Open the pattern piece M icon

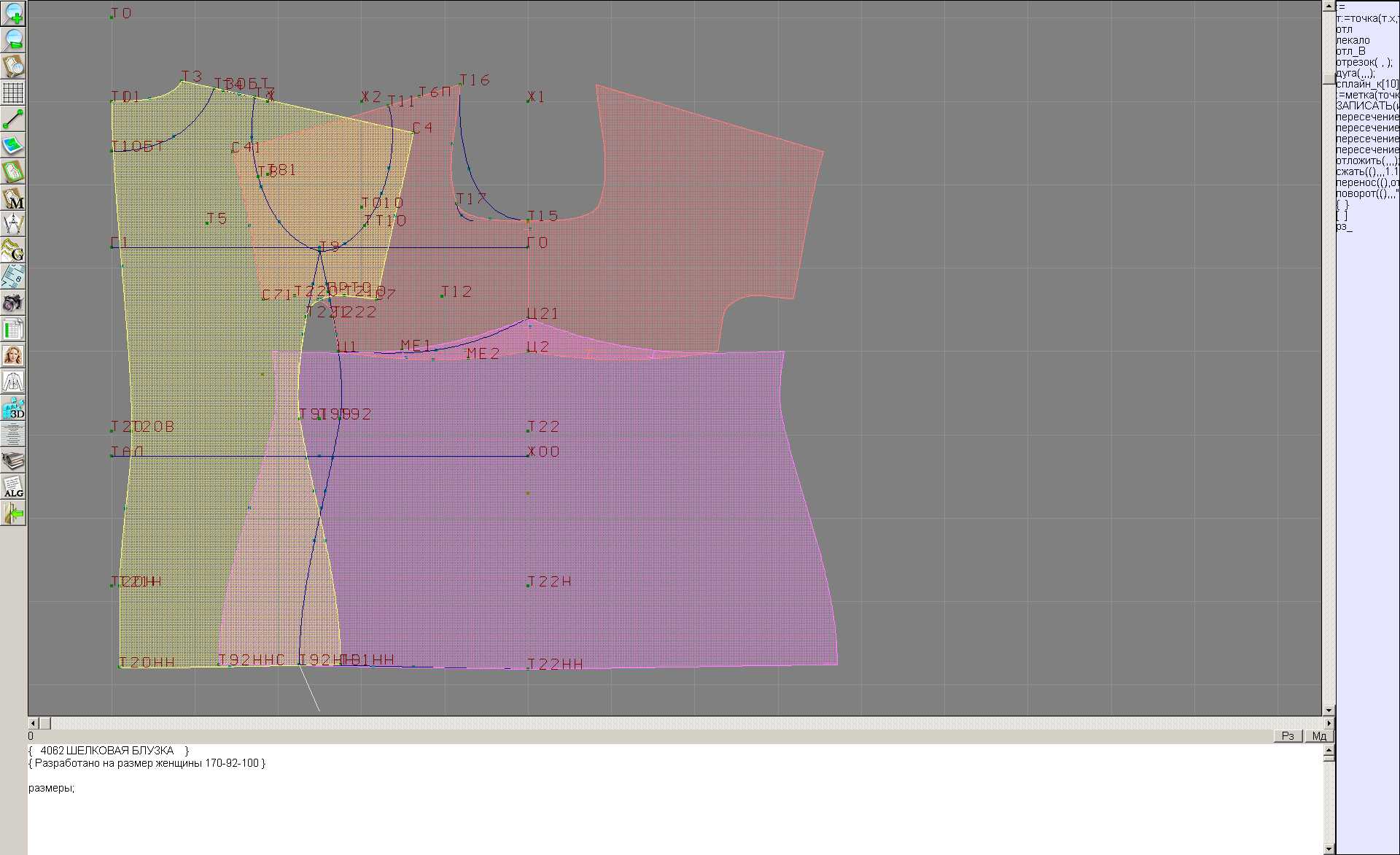pyautogui.click(x=13, y=198)
